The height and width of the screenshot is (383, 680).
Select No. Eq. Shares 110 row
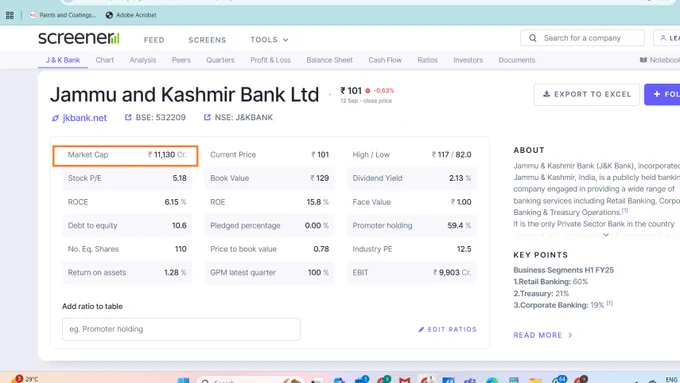[127, 249]
